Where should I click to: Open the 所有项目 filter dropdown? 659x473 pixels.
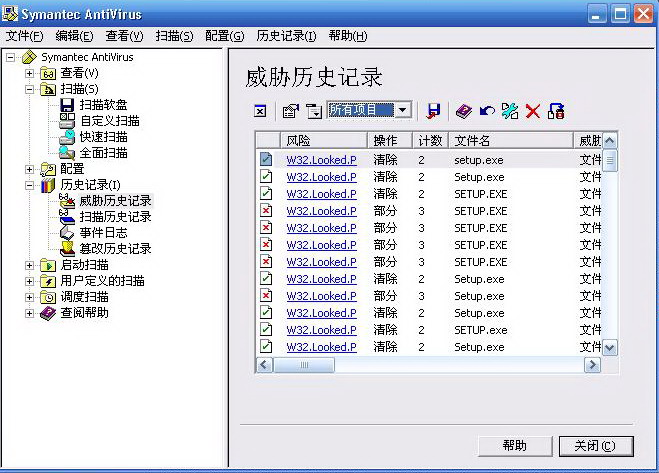pyautogui.click(x=403, y=110)
